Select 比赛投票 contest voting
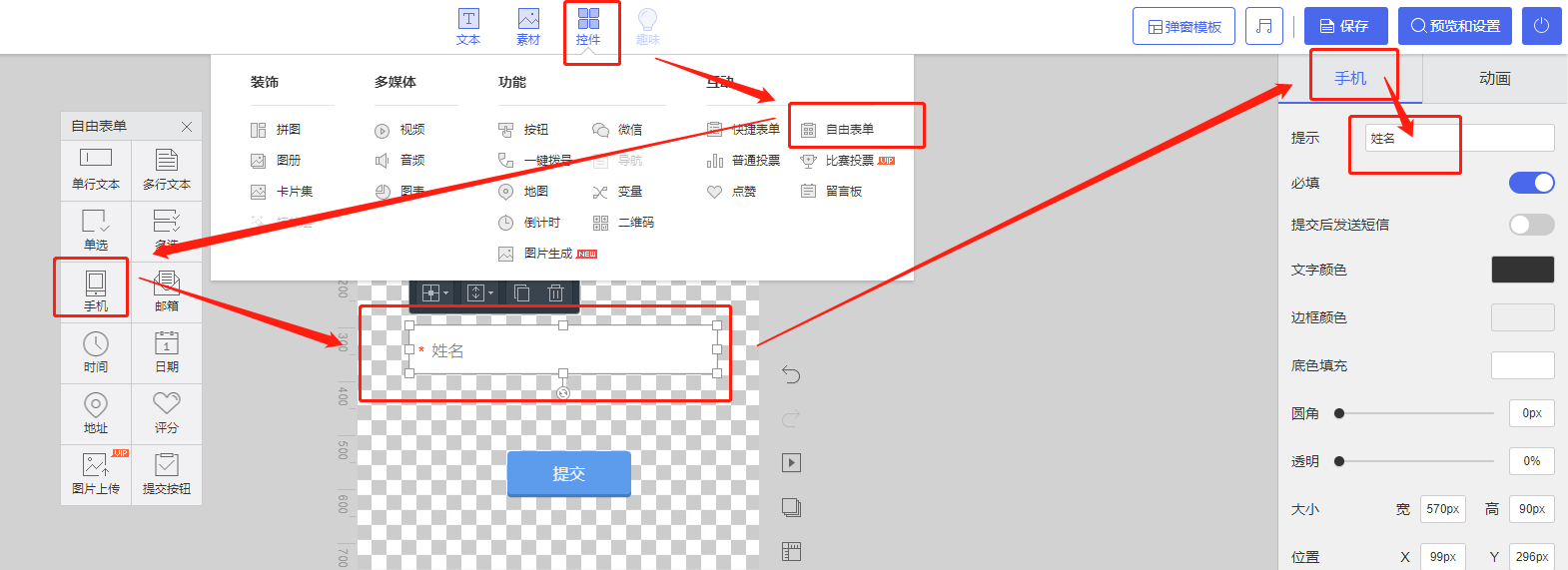 click(x=848, y=161)
